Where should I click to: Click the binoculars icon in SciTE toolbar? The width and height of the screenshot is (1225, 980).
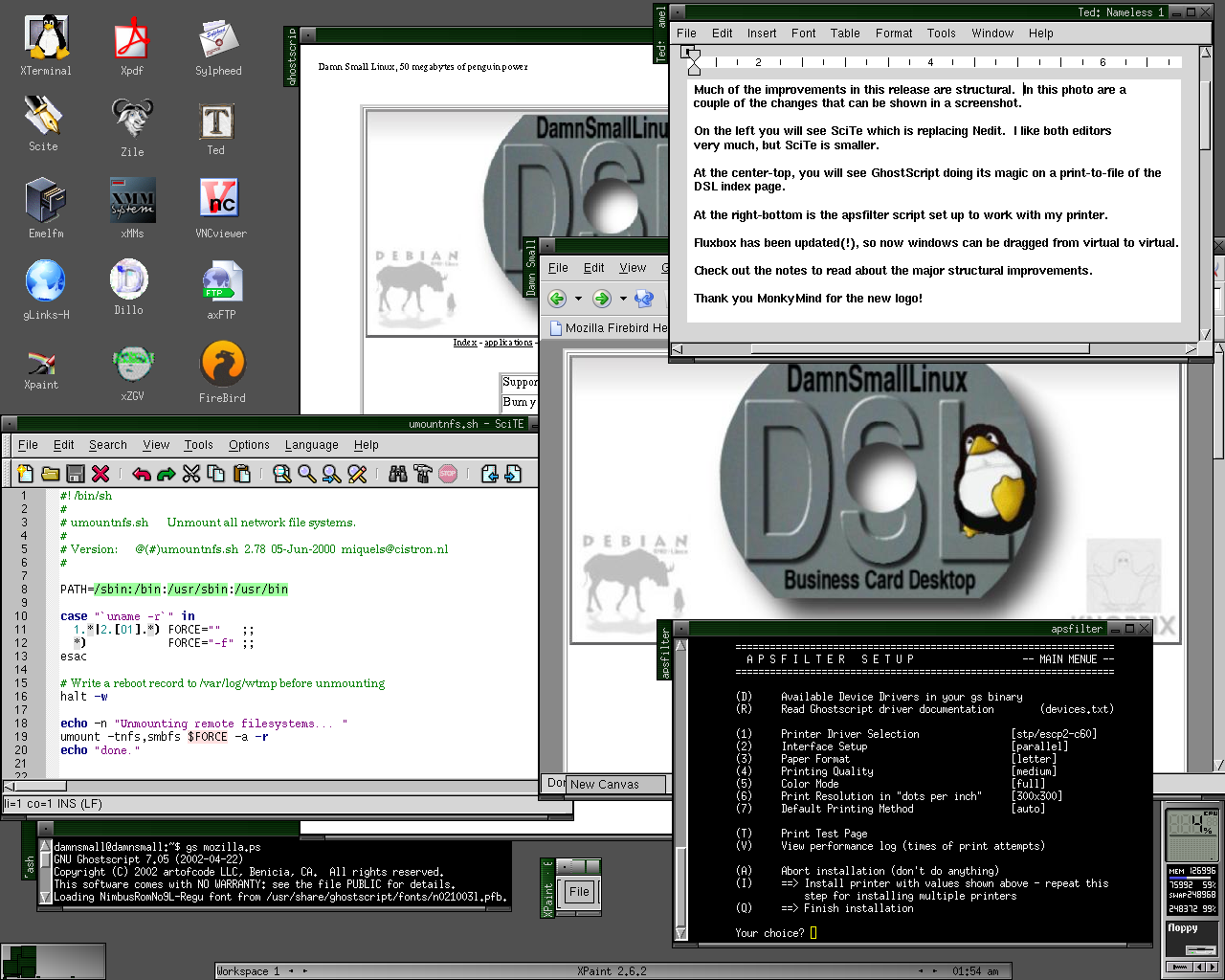click(398, 474)
